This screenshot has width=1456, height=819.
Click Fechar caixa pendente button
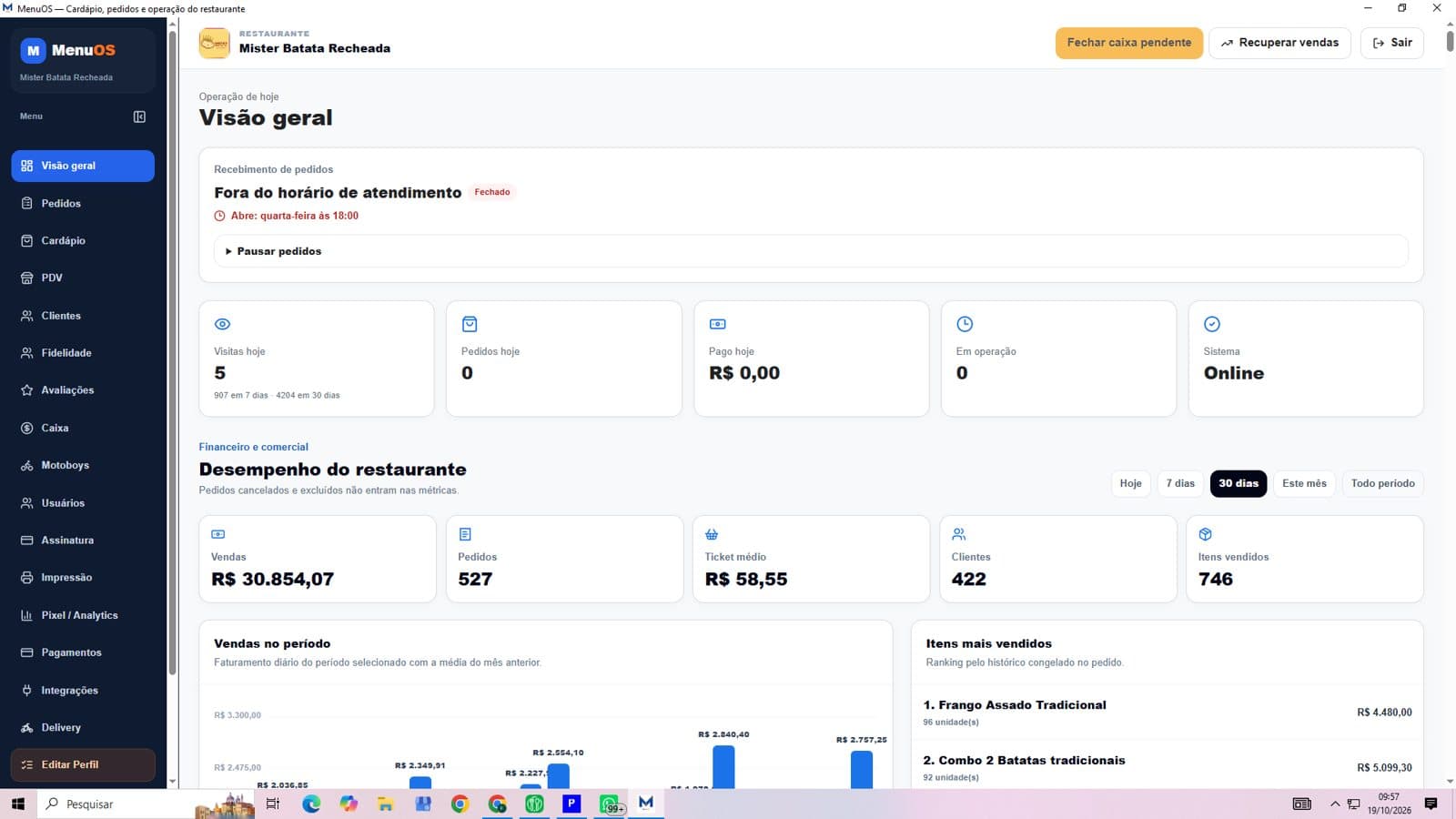pos(1128,43)
